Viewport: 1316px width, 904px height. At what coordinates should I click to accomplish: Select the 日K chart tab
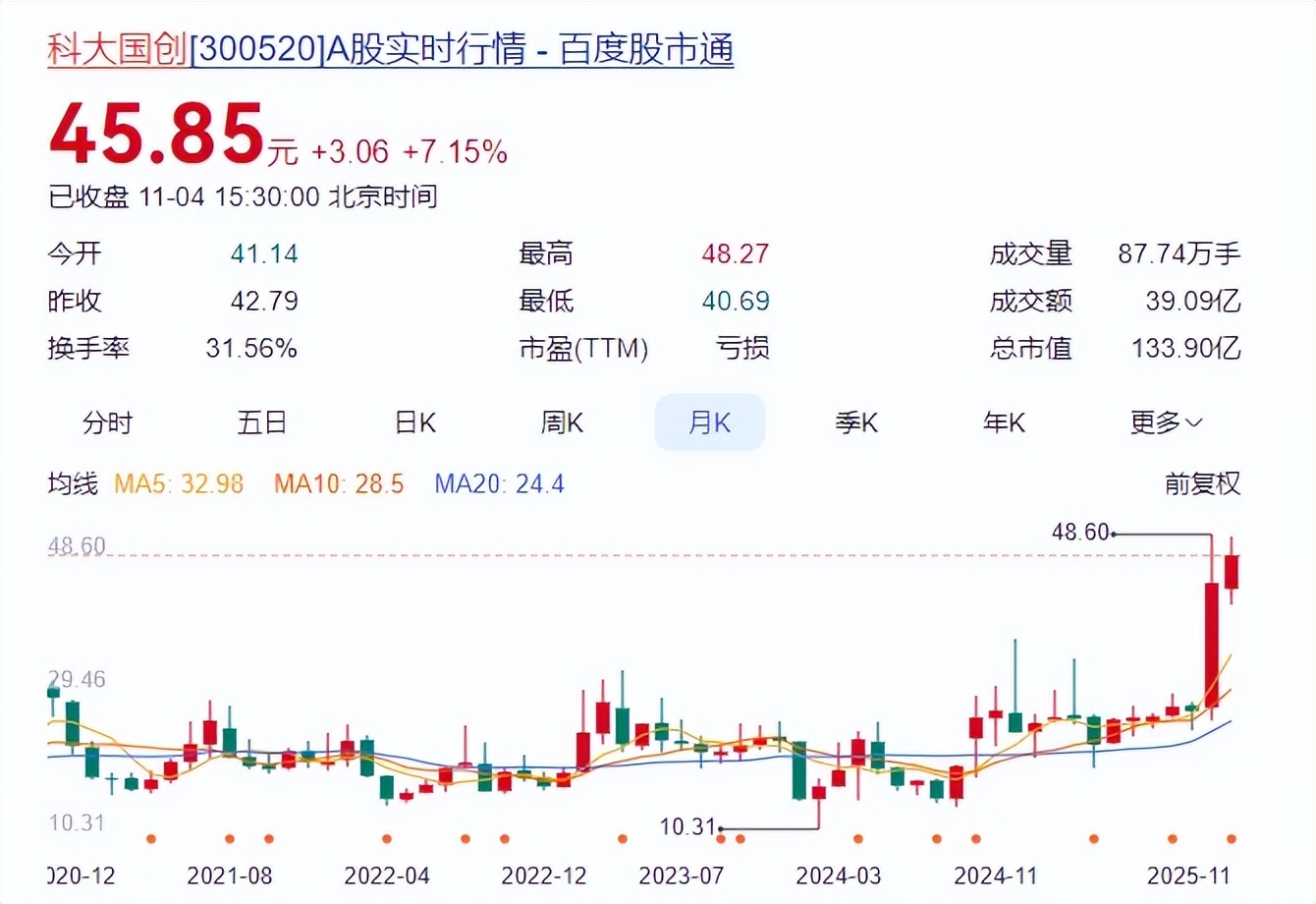[x=414, y=423]
